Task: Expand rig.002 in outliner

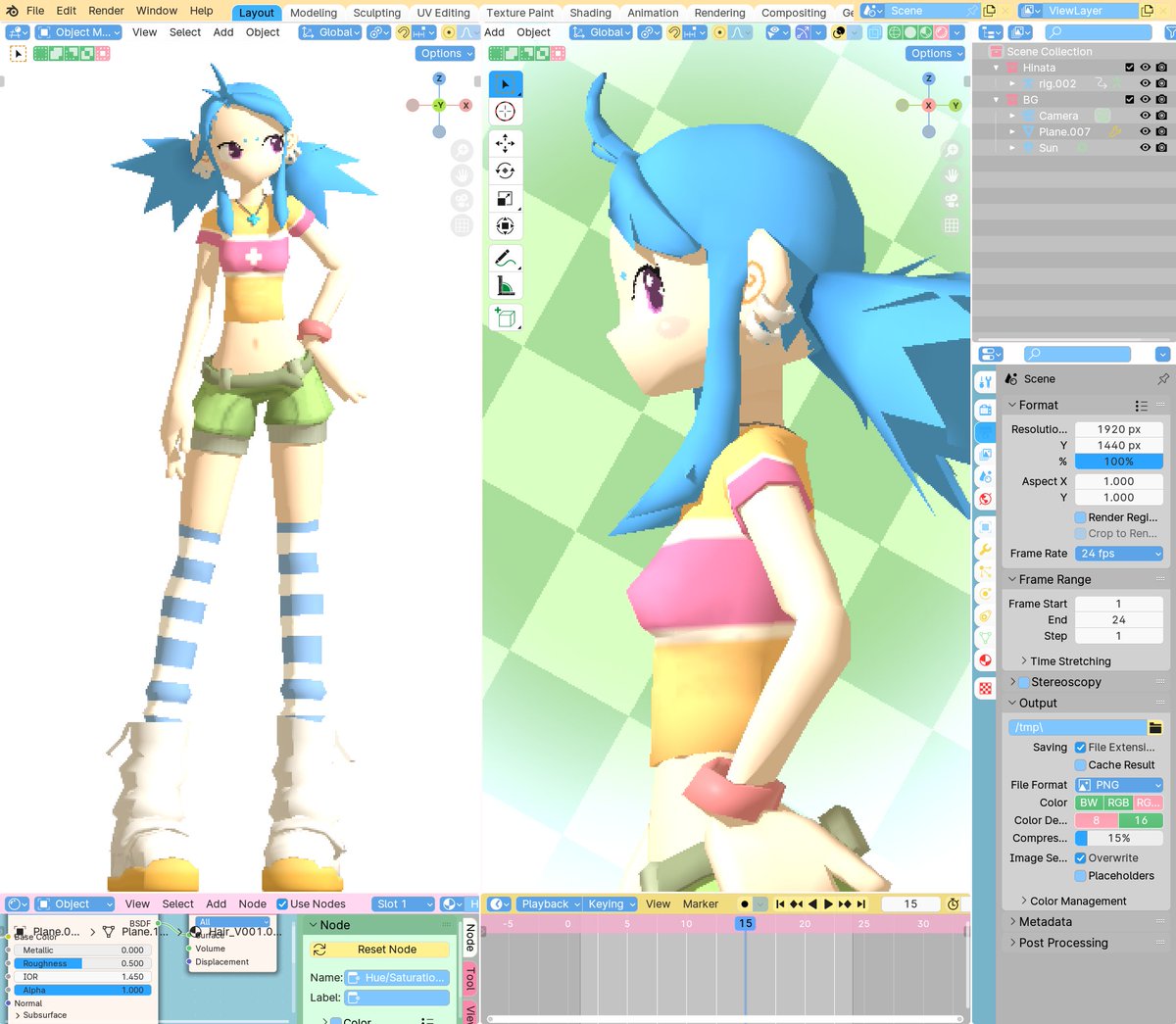Action: pyautogui.click(x=1012, y=84)
